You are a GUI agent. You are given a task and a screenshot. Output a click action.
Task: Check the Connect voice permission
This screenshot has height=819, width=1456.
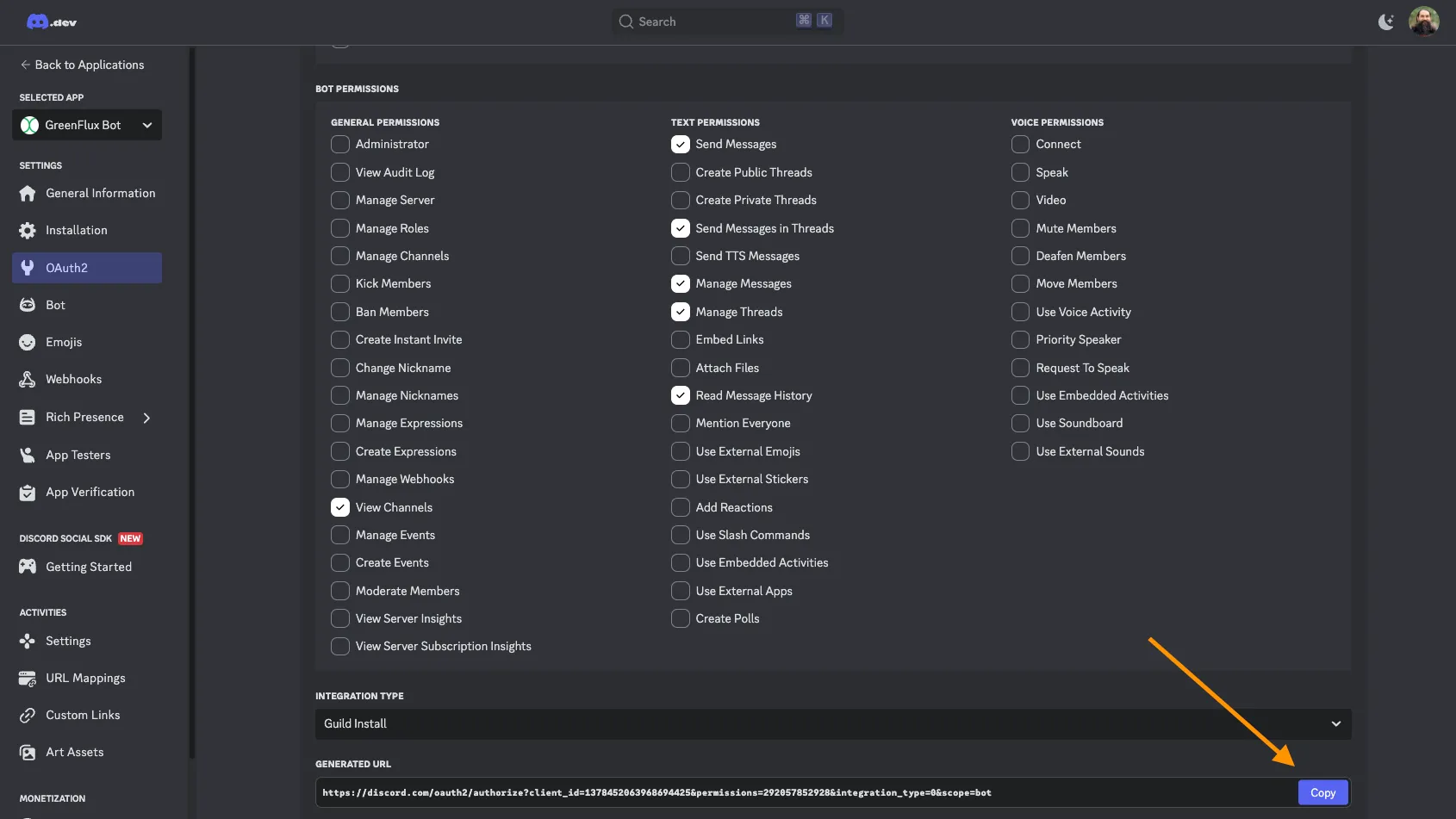1020,144
